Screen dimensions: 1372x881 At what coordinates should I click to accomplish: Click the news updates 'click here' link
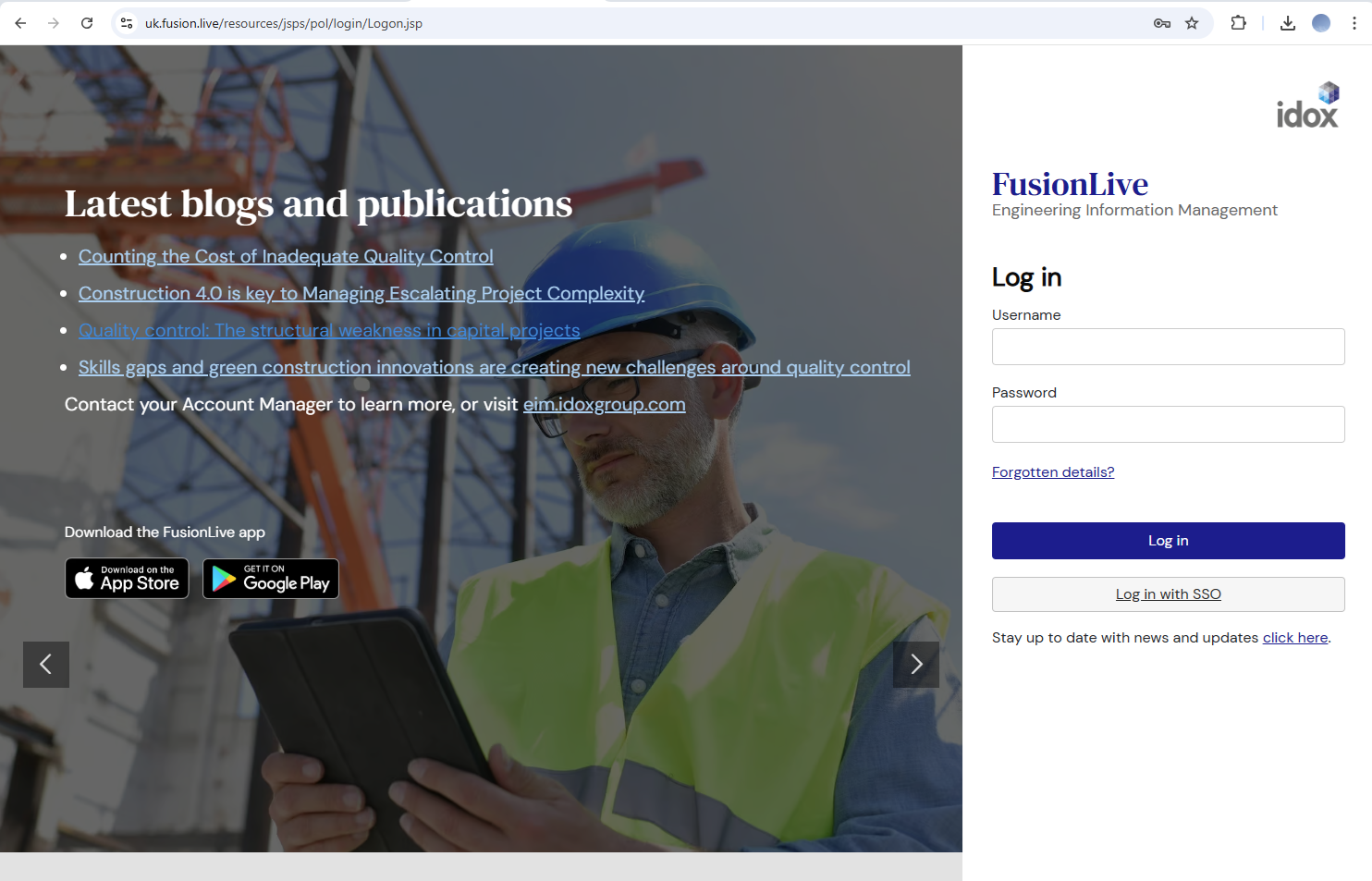1294,637
